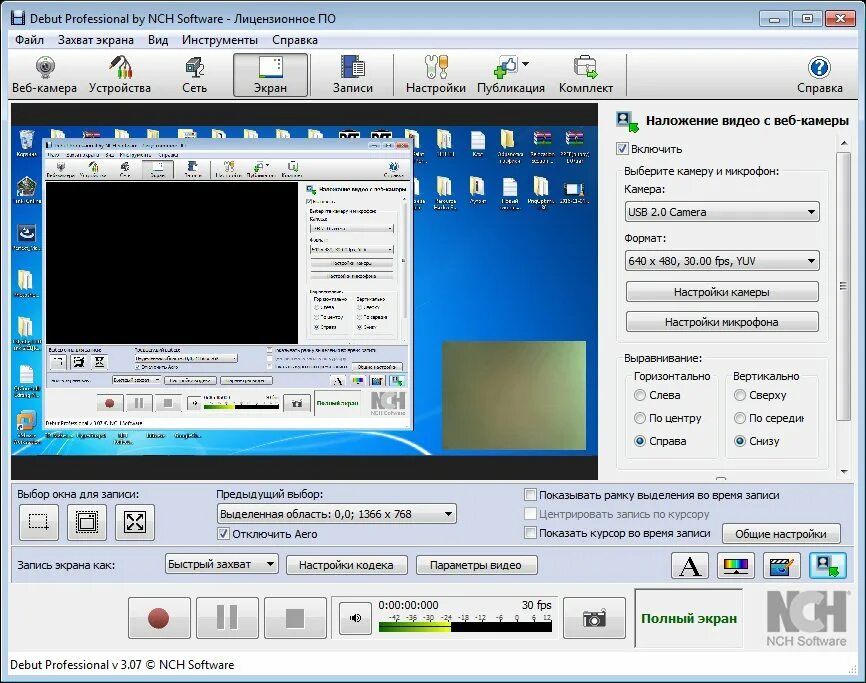
Task: Toggle the Отключить Aero checkbox
Action: point(223,534)
